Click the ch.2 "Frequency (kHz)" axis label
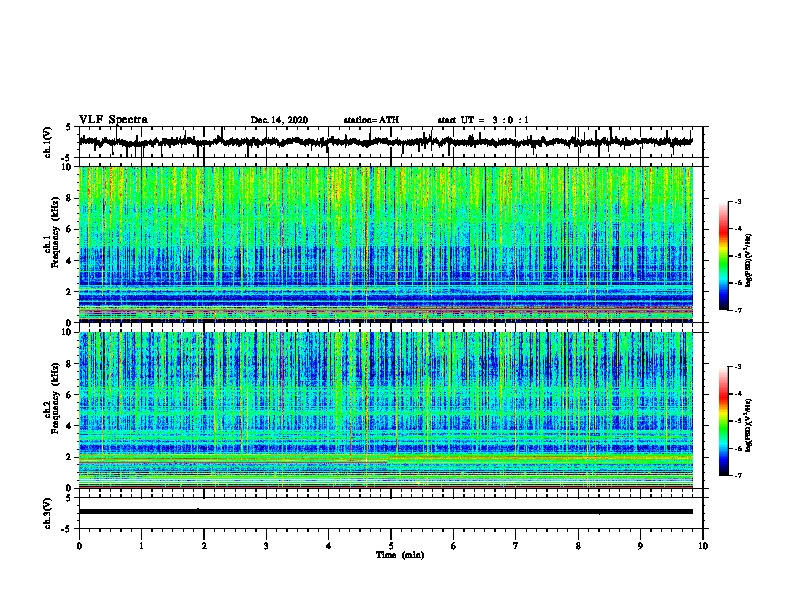The image size is (792, 612). coord(55,398)
